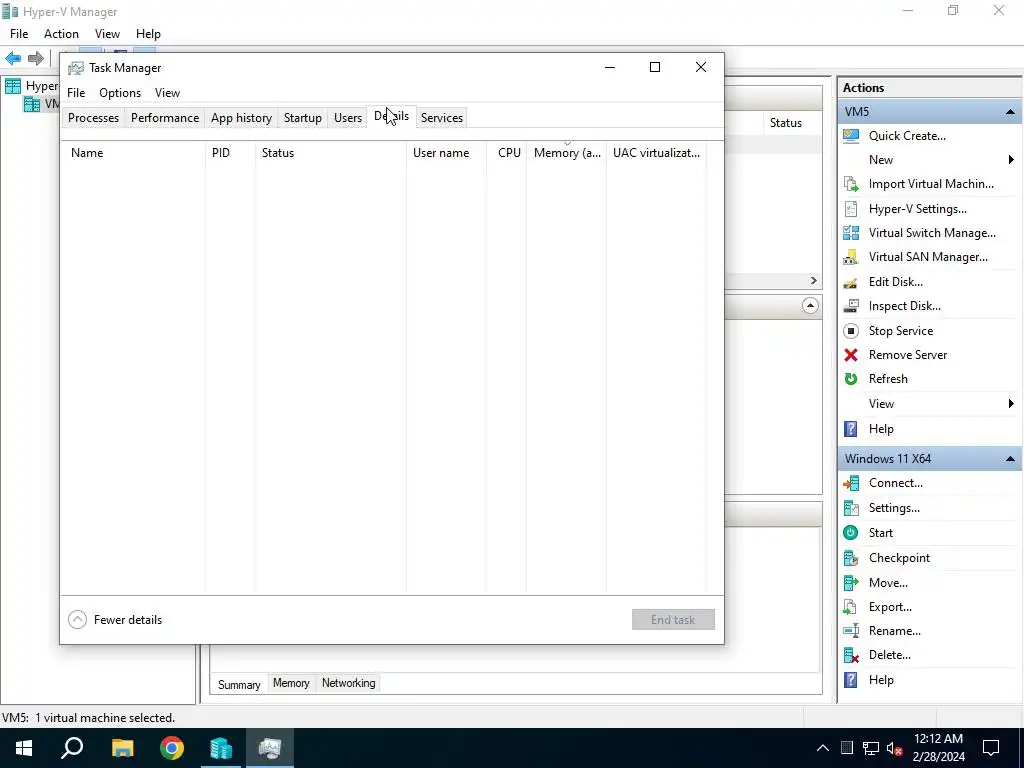Click the clock showing 12:12 AM
This screenshot has height=768, width=1024.
pos(938,739)
